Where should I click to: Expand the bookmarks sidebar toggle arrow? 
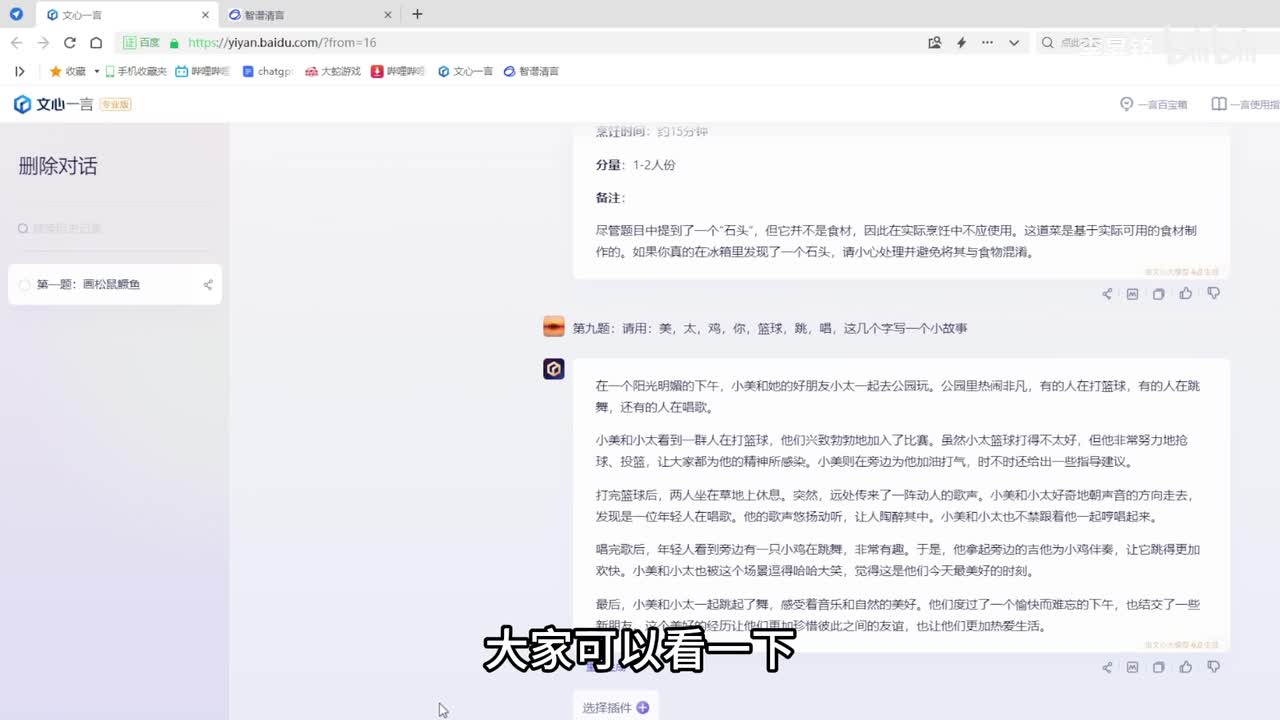[19, 72]
